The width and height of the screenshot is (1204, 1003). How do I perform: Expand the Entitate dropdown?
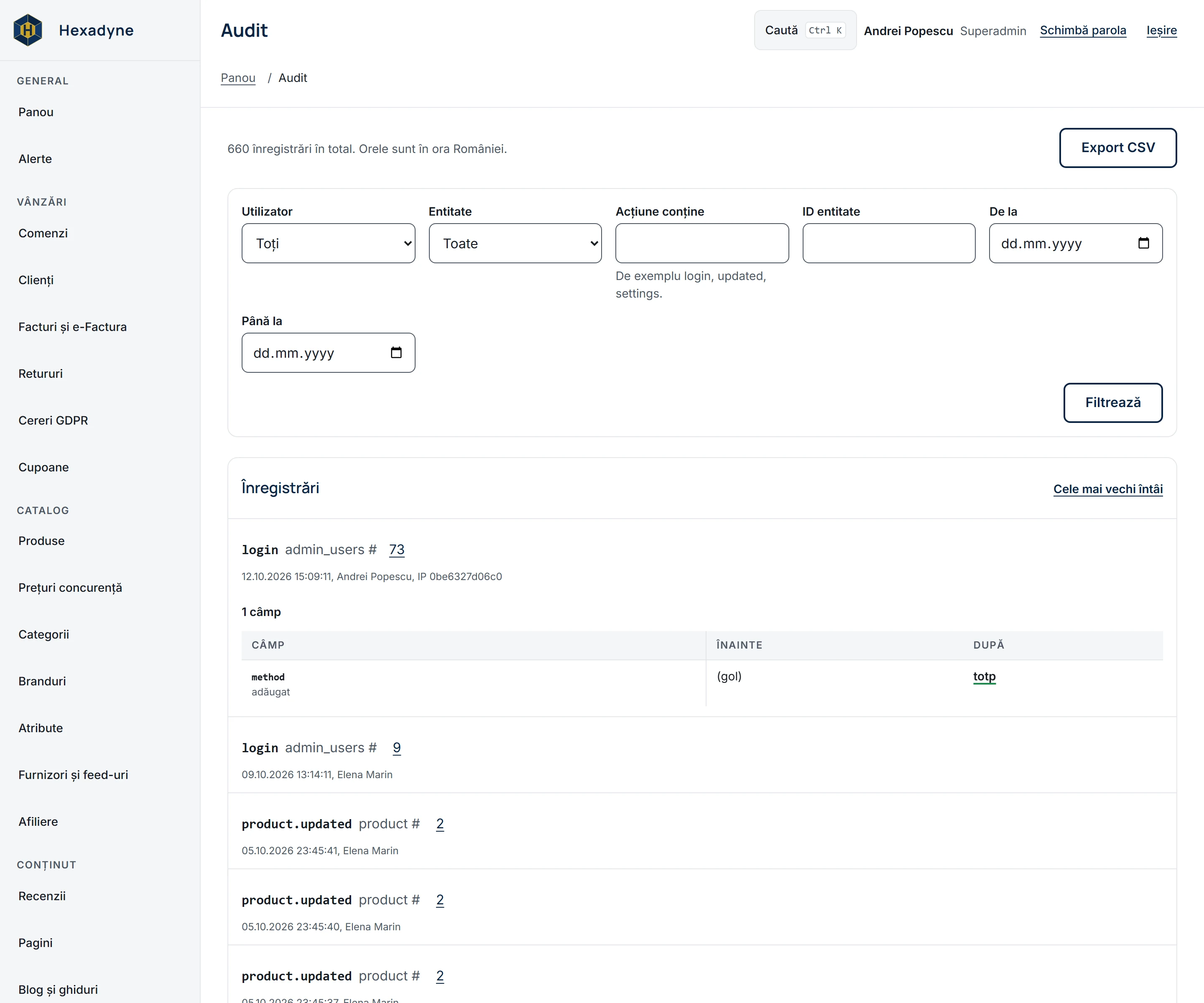(x=515, y=243)
